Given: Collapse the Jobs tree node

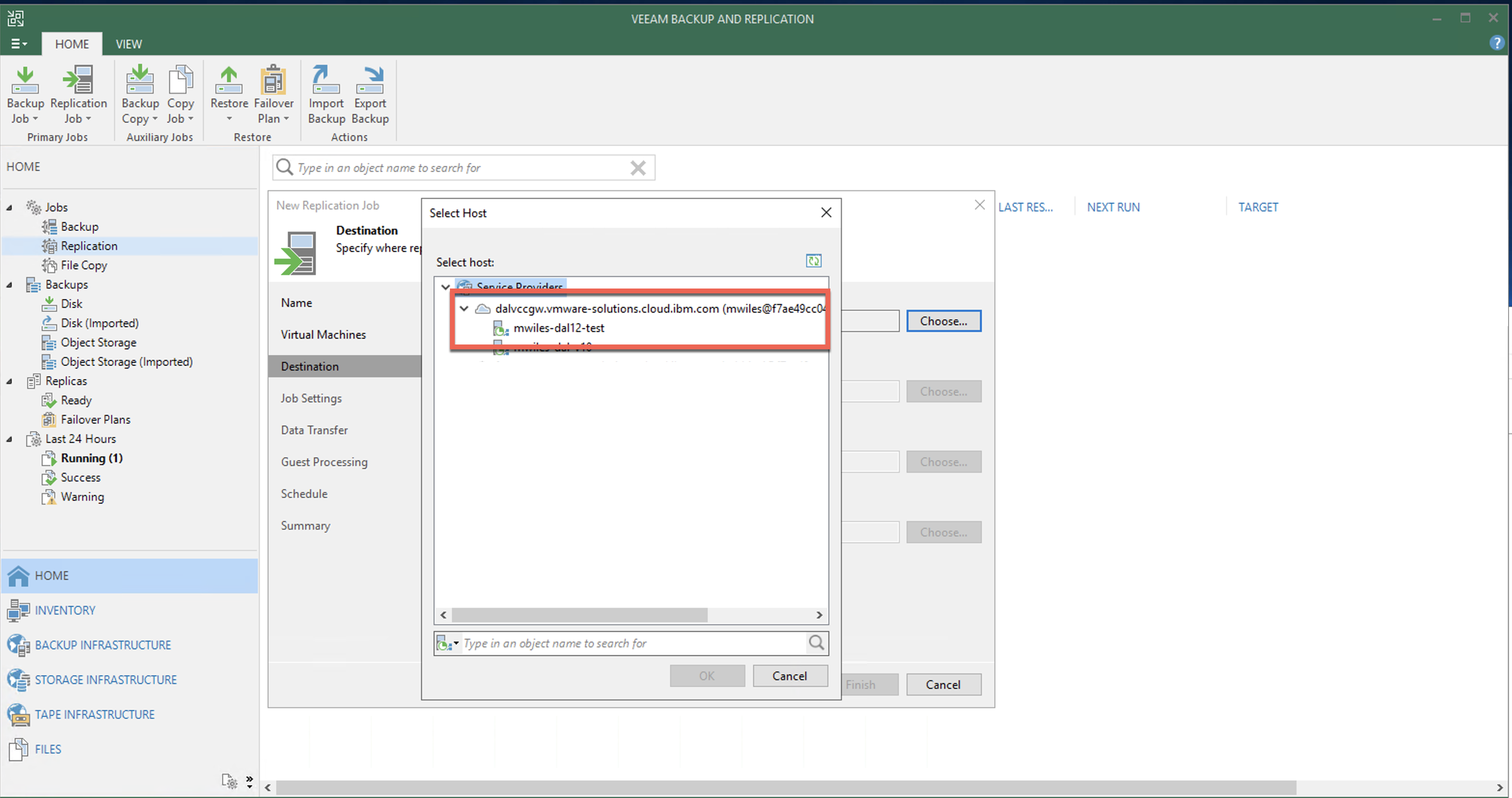Looking at the screenshot, I should [x=9, y=207].
